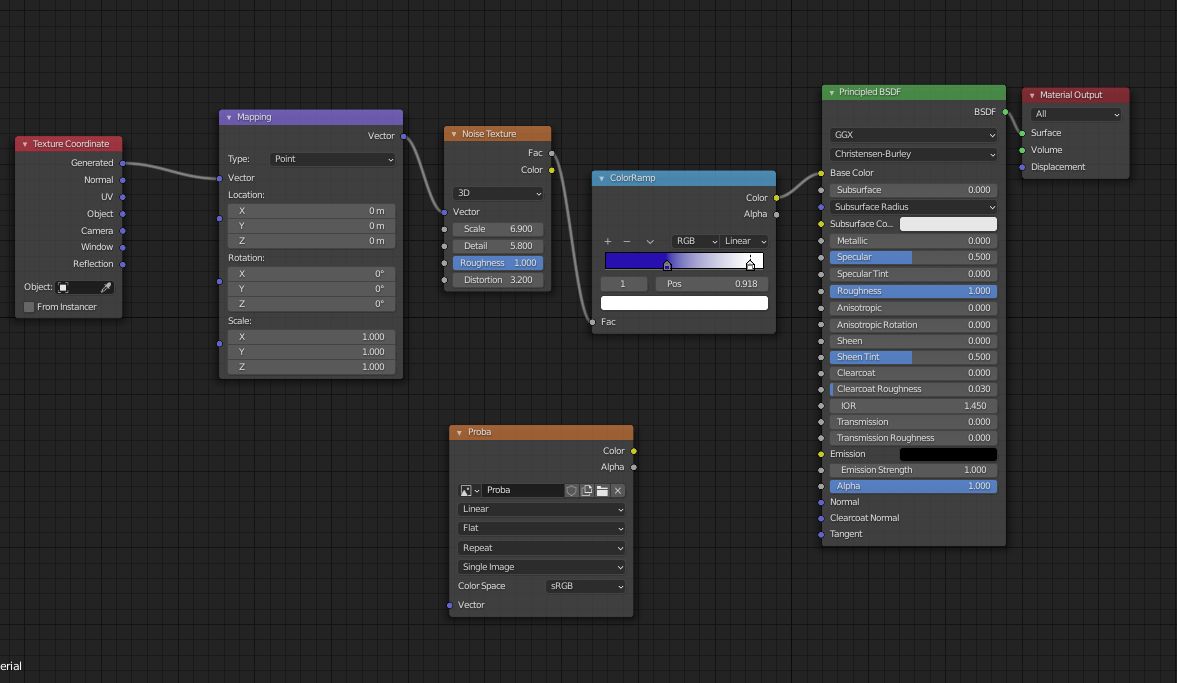The height and width of the screenshot is (683, 1177).
Task: Collapse the Proba image node
Action: (459, 432)
